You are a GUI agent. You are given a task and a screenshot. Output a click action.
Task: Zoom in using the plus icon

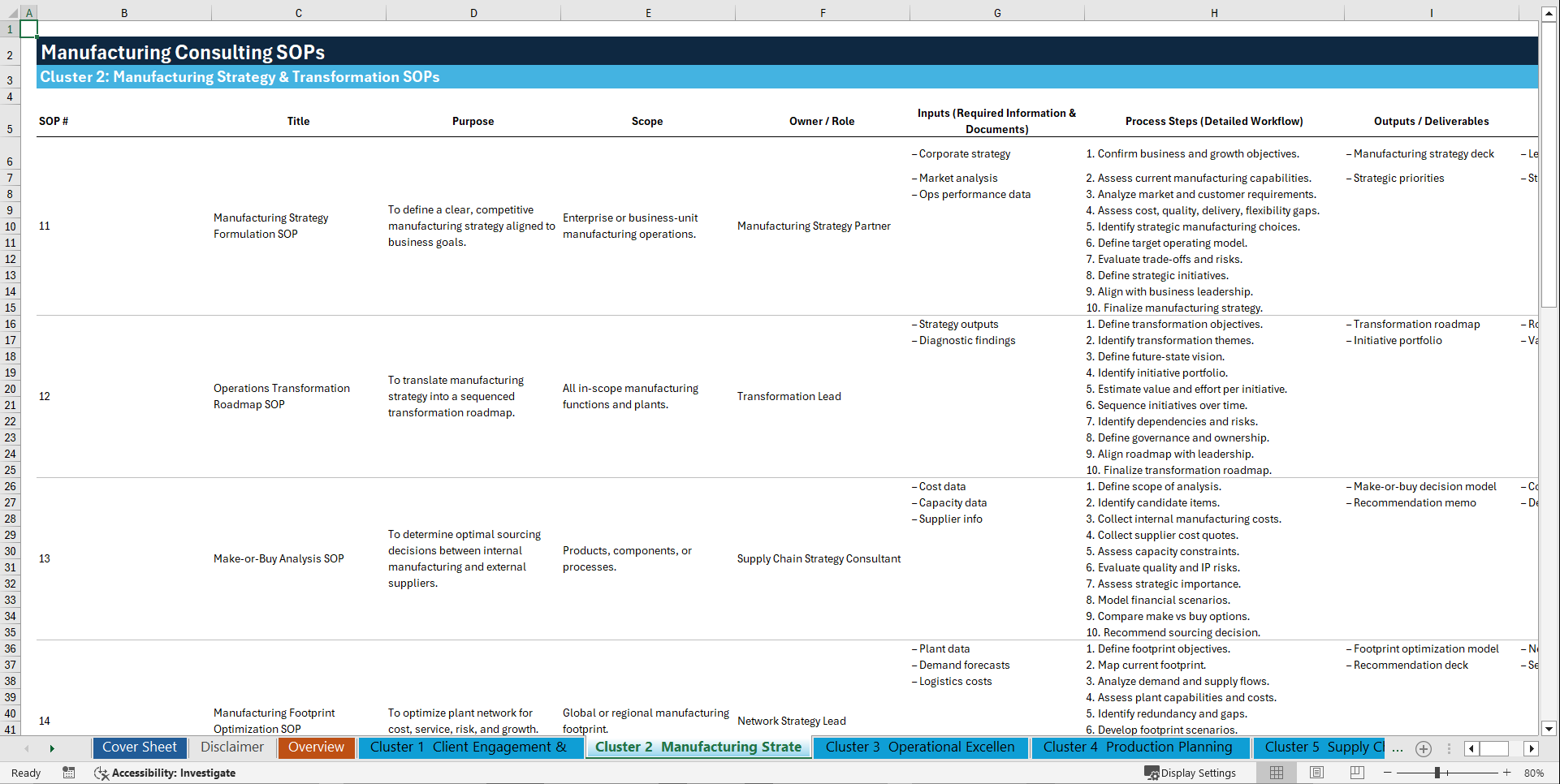tap(1507, 773)
